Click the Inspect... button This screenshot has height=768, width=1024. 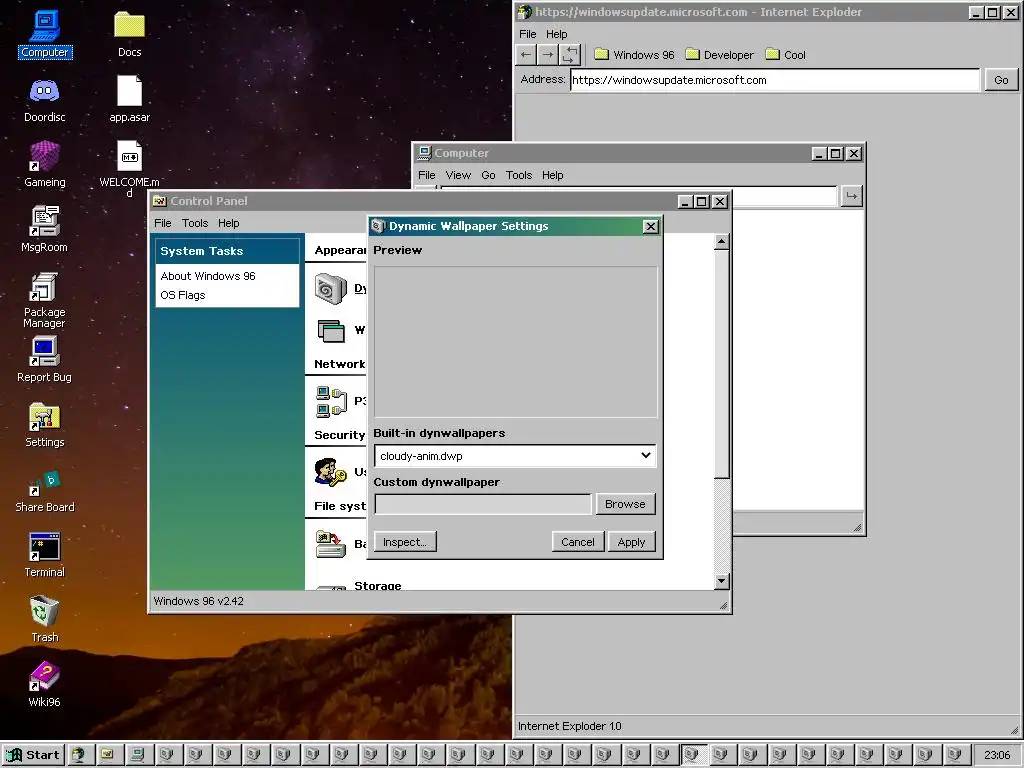[x=405, y=542]
